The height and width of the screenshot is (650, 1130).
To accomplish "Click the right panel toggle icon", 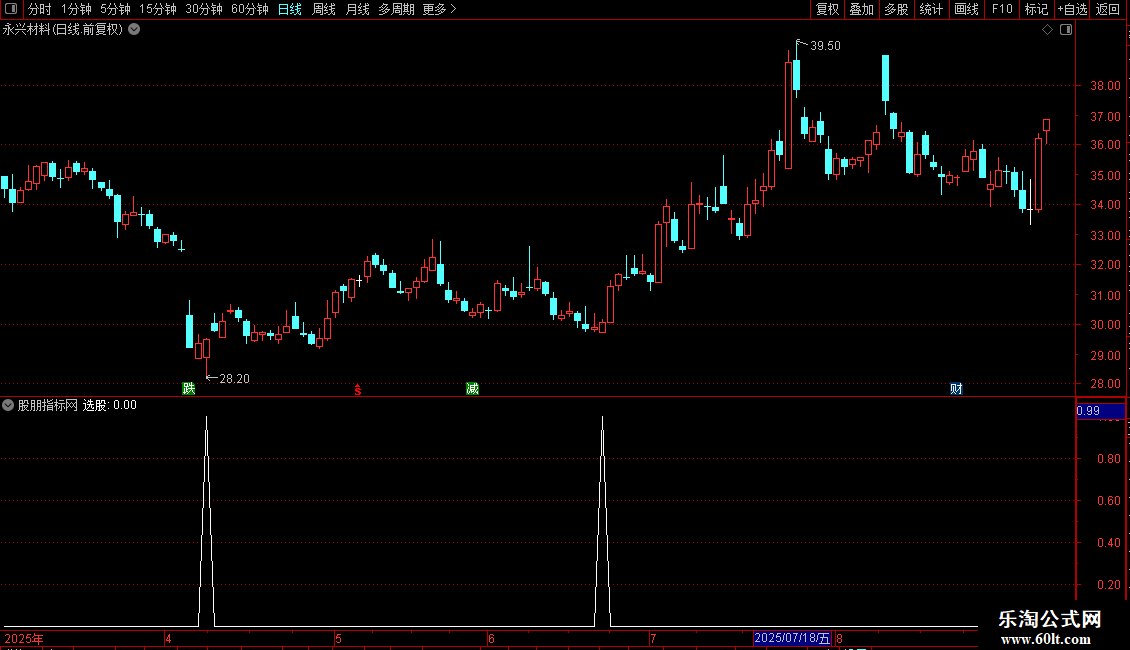I will point(1066,30).
